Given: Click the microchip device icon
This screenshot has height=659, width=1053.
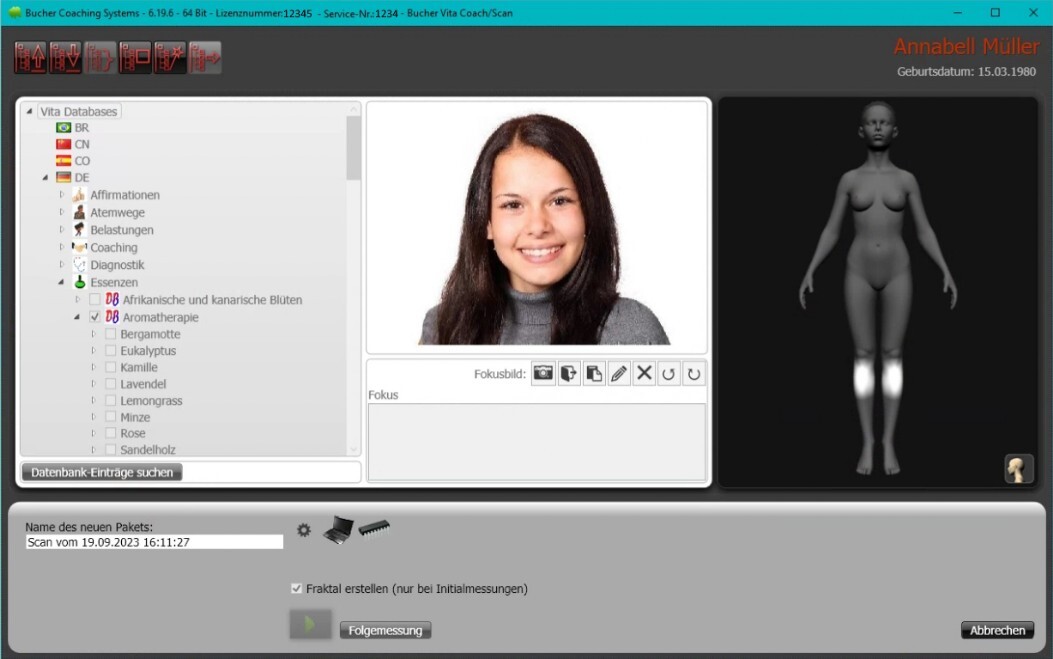Looking at the screenshot, I should point(374,527).
